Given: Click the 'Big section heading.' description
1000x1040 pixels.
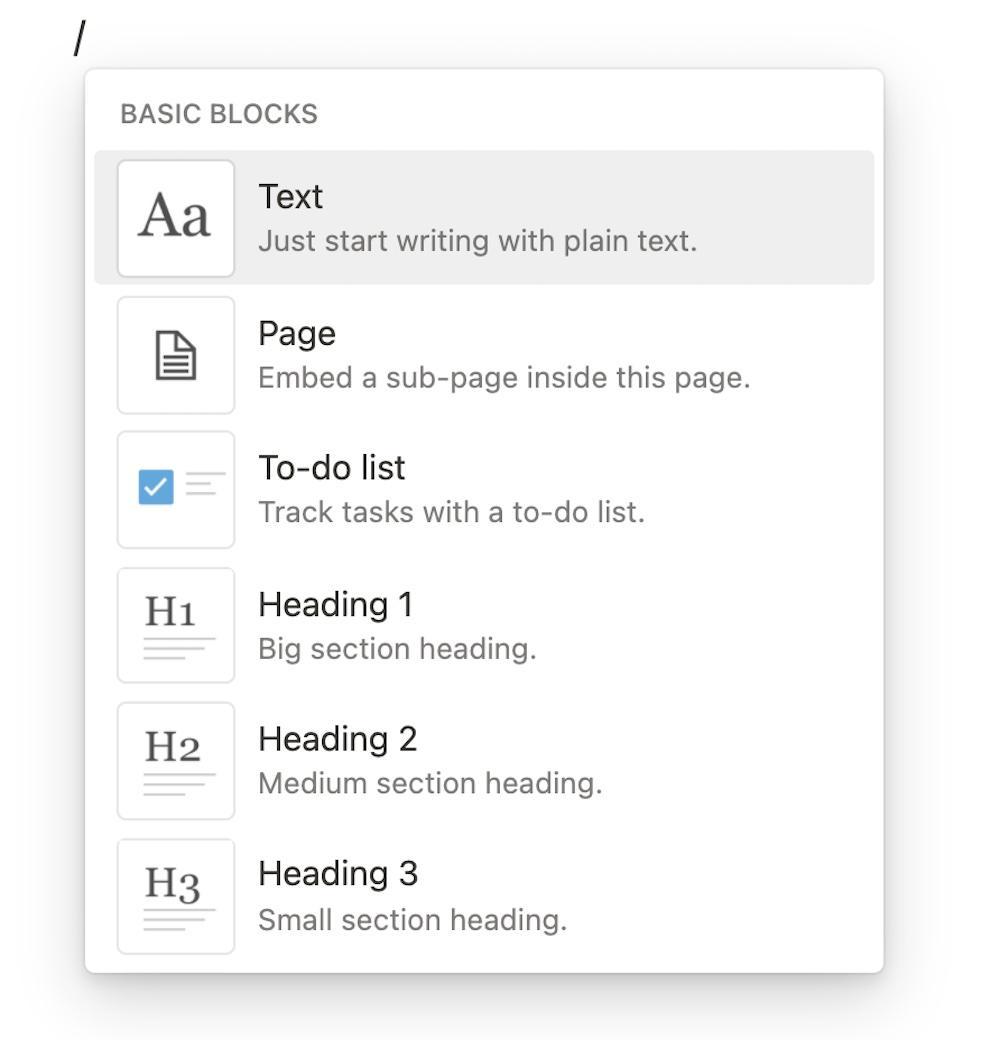Looking at the screenshot, I should (x=397, y=649).
